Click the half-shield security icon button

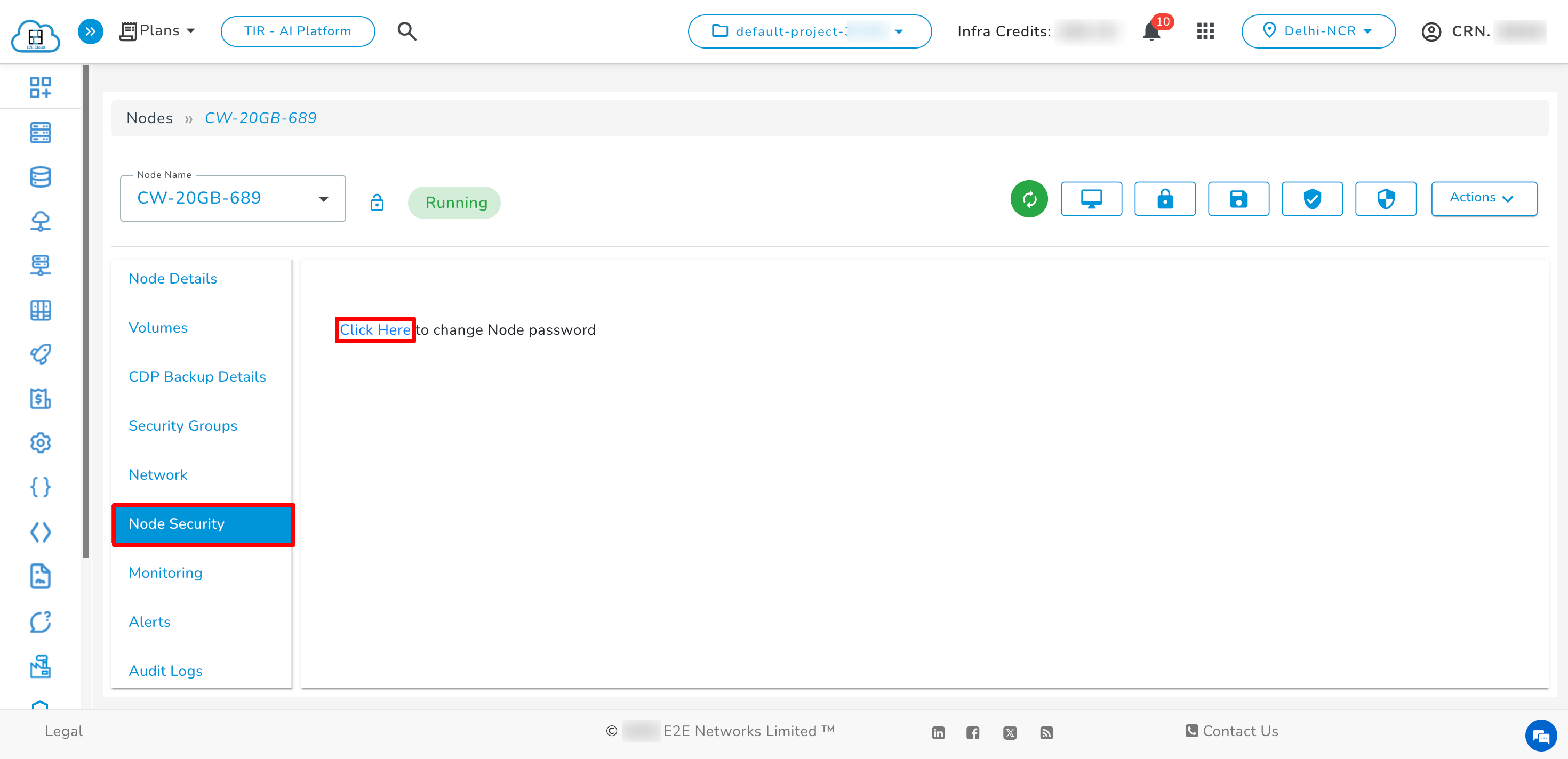[1386, 199]
